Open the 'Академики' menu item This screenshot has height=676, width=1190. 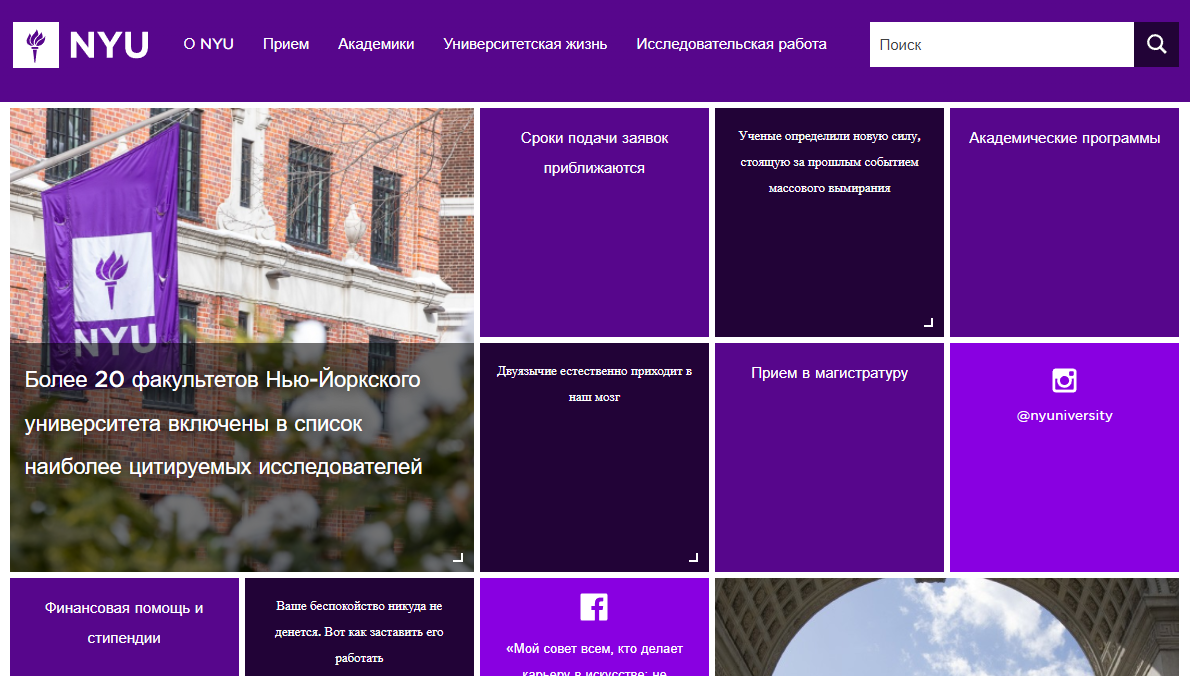(x=376, y=44)
